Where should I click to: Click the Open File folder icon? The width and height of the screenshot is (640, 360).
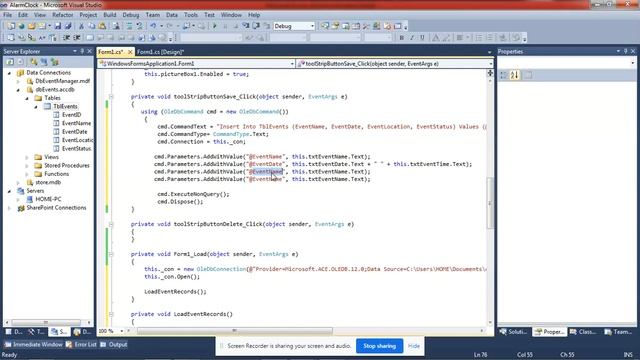coord(31,26)
